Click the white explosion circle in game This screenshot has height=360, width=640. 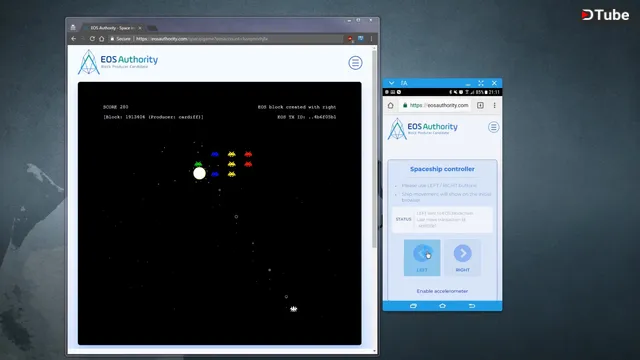pyautogui.click(x=199, y=173)
